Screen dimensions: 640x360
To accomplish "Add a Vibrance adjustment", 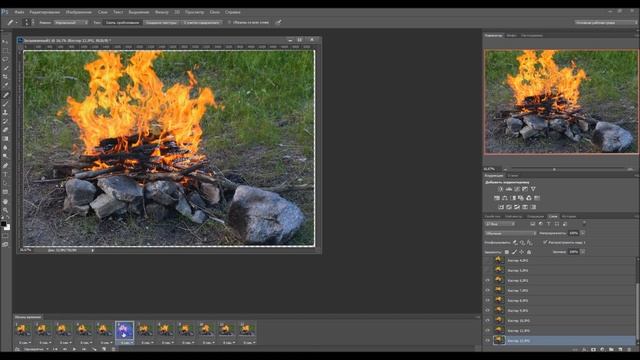I will pos(533,189).
